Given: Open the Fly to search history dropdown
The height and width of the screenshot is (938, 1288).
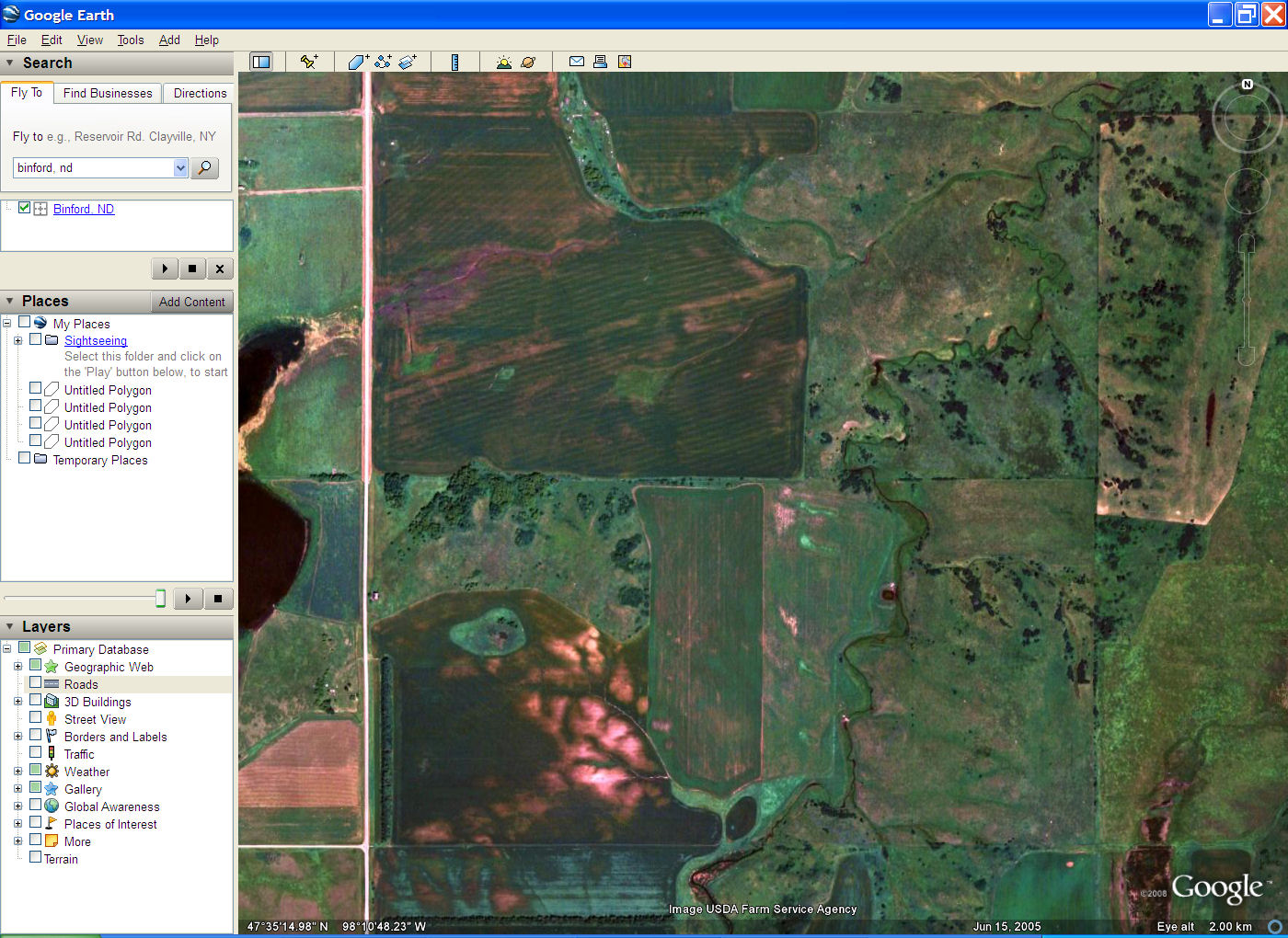Looking at the screenshot, I should tap(180, 167).
